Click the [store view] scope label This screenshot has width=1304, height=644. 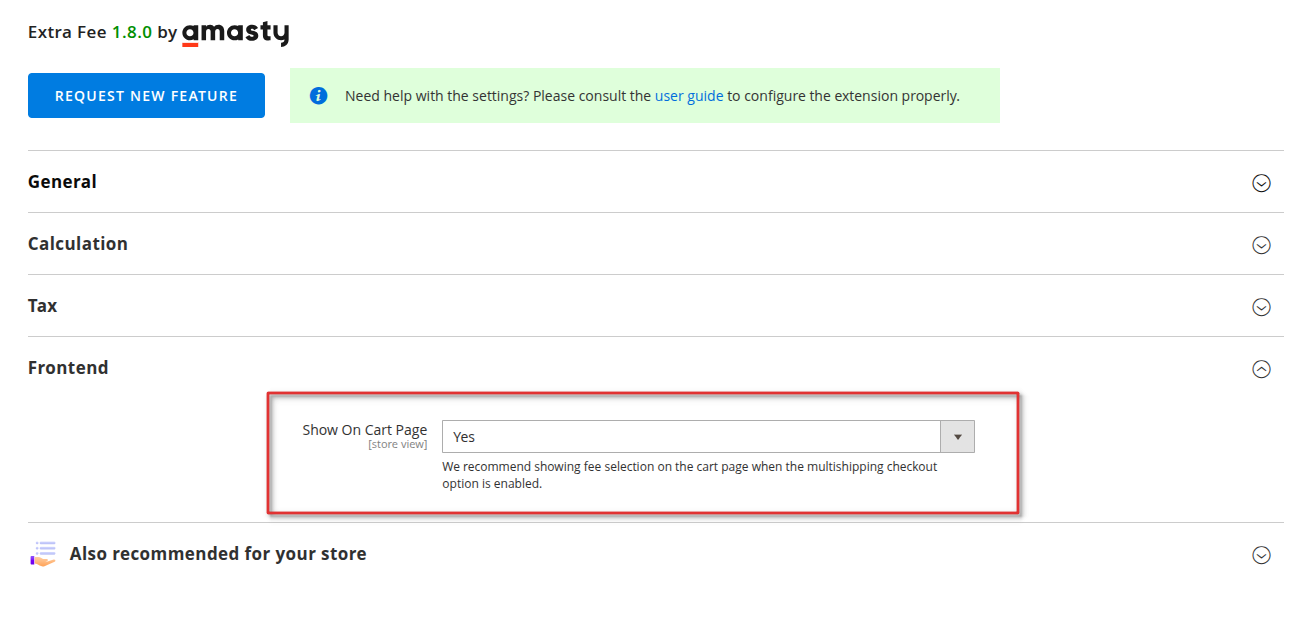pyautogui.click(x=397, y=445)
